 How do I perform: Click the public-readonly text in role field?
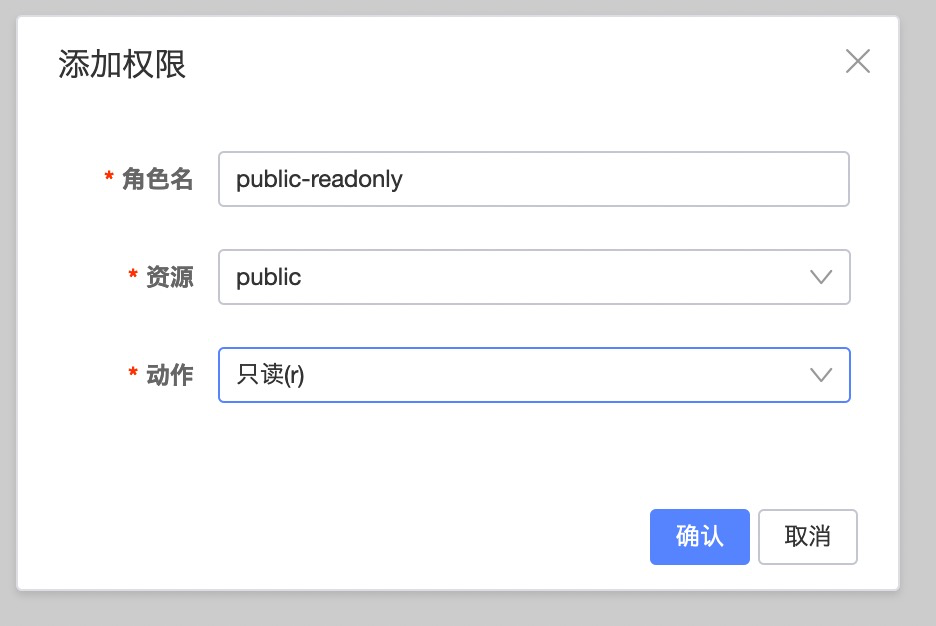click(x=319, y=179)
